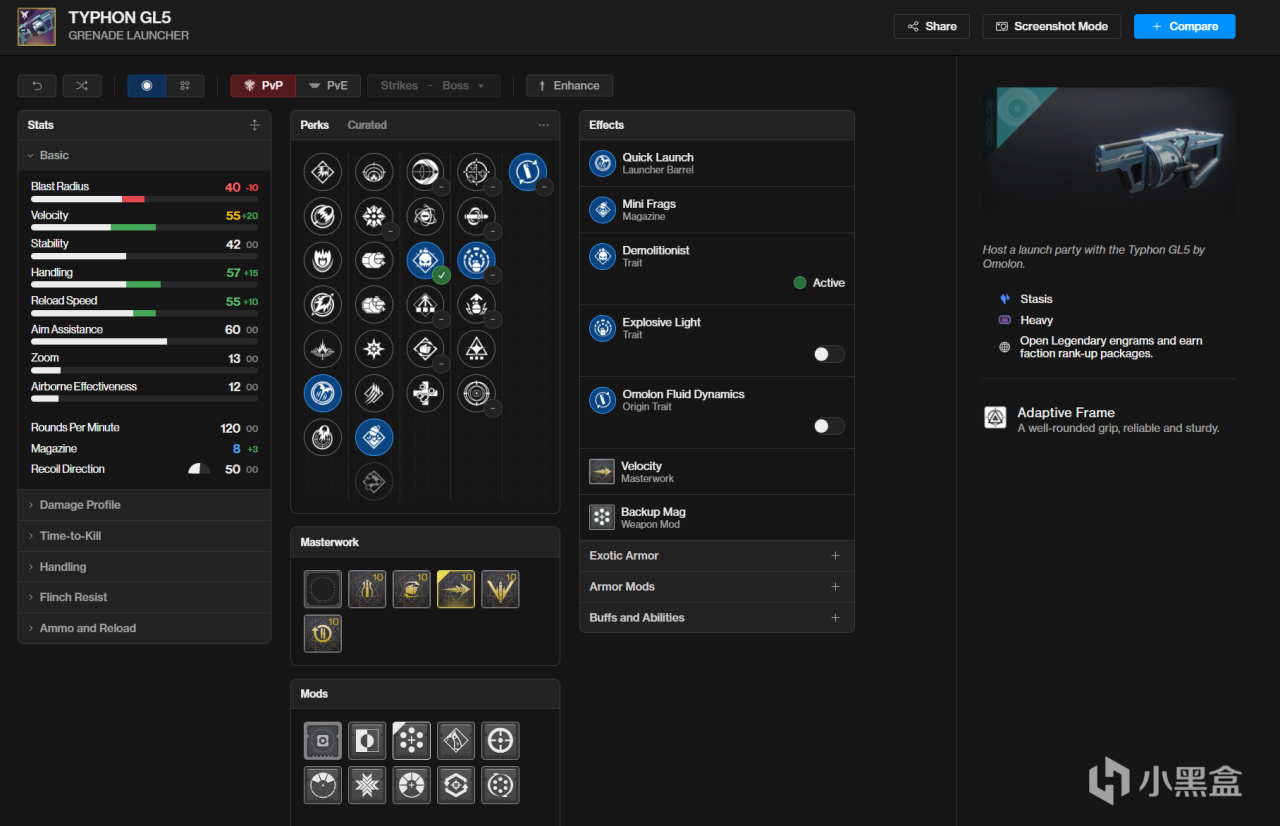Click the randomize shuffle button
This screenshot has width=1280, height=826.
[82, 86]
